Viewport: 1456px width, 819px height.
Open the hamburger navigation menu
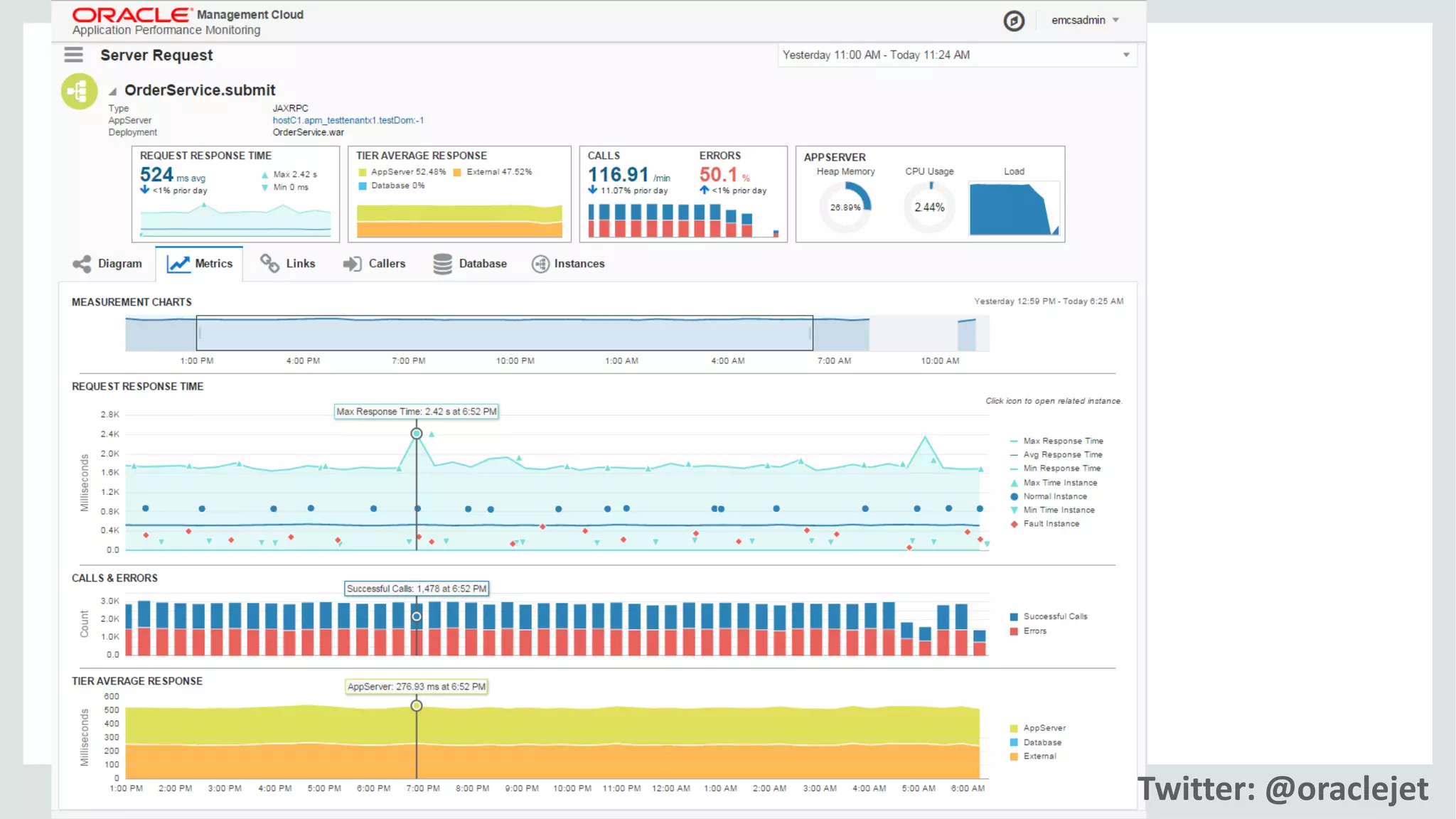coord(73,55)
